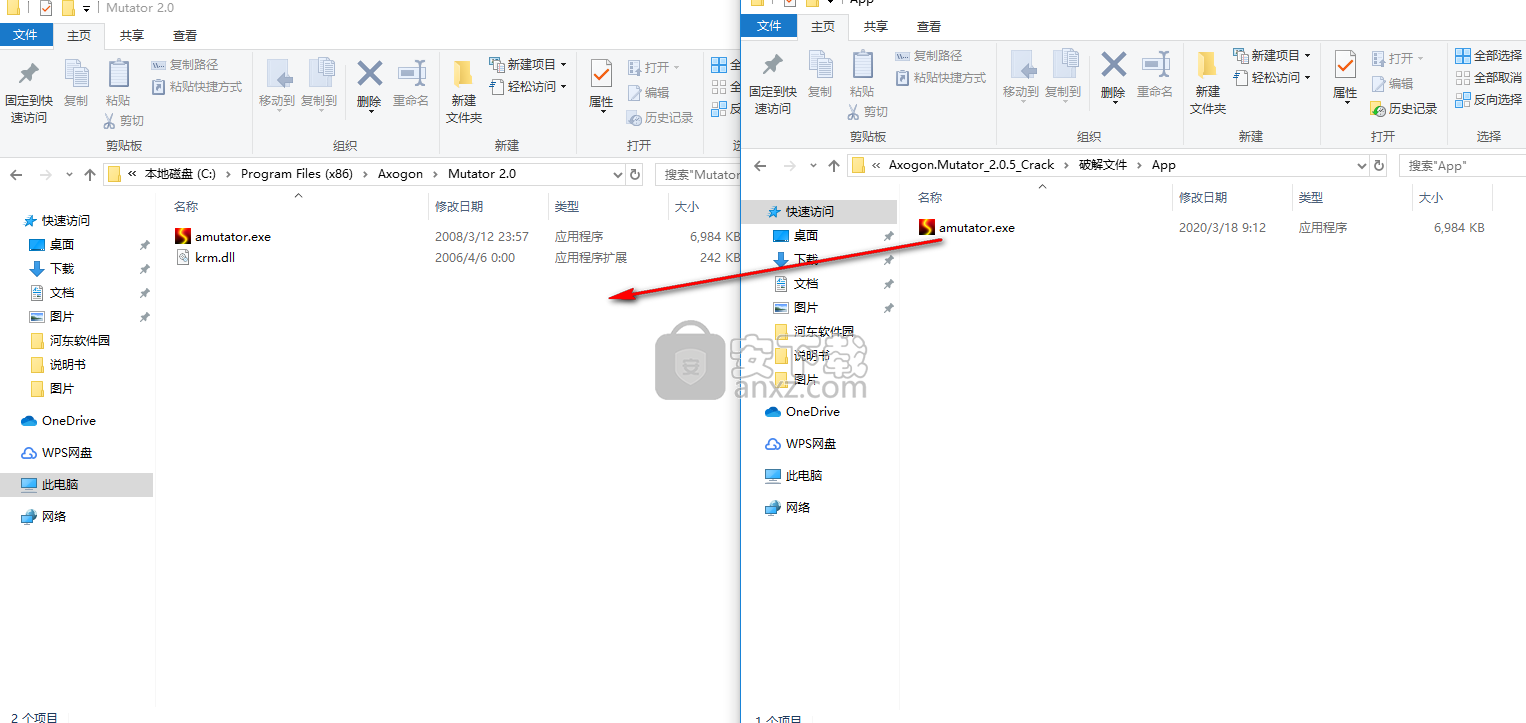1526x723 pixels.
Task: Click Delete (删除) icon in Mutator window
Action: click(369, 74)
